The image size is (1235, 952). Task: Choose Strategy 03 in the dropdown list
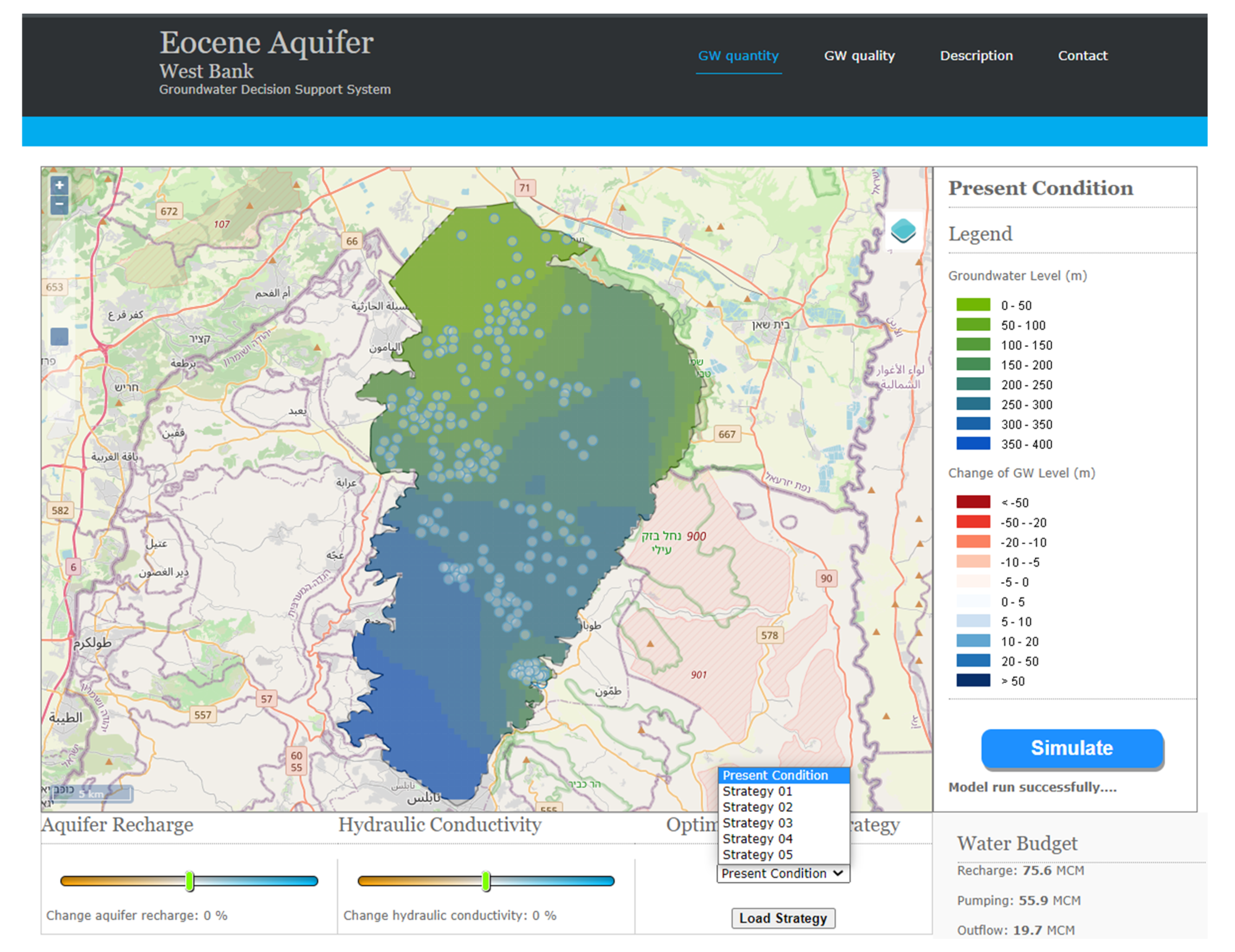point(757,823)
